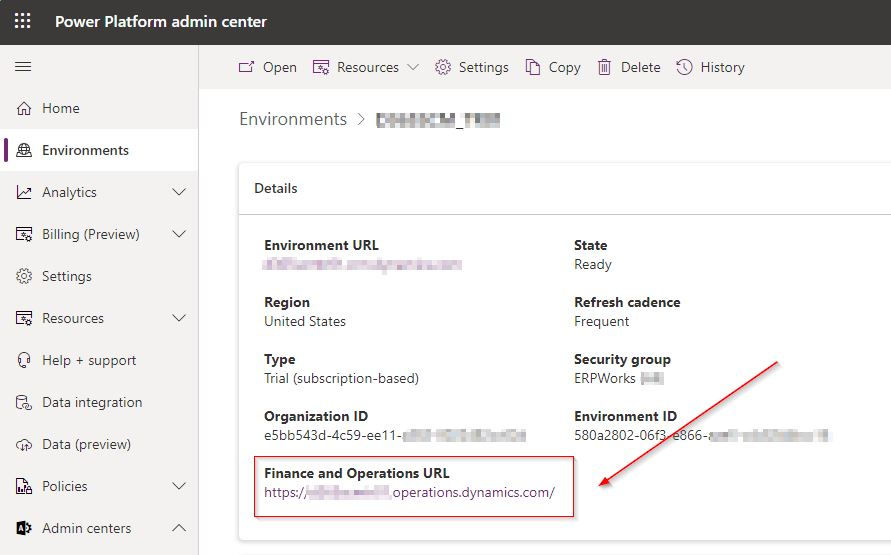
Task: Open the toolbar Resources dropdown arrow
Action: [413, 67]
